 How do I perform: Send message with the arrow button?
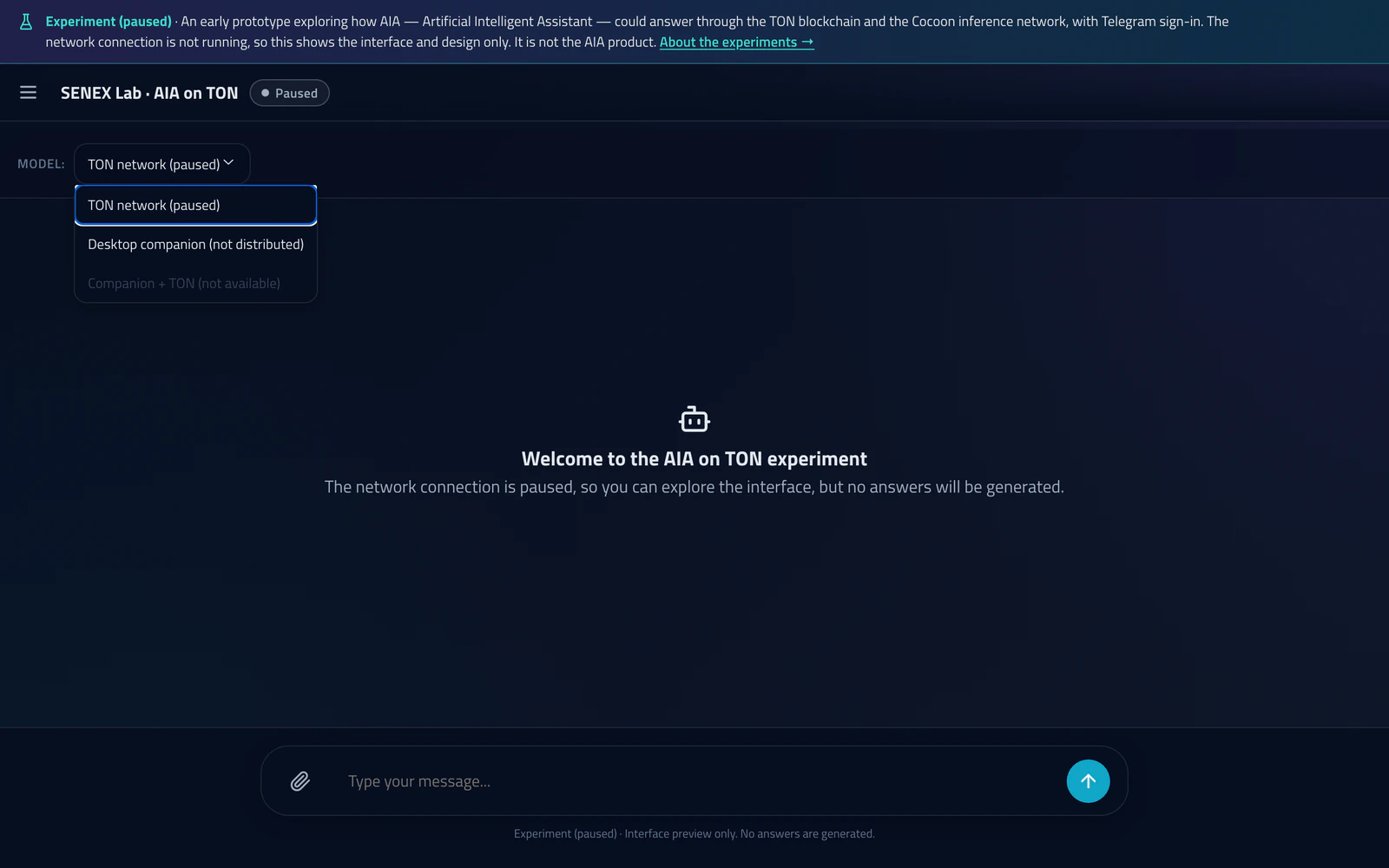1088,781
